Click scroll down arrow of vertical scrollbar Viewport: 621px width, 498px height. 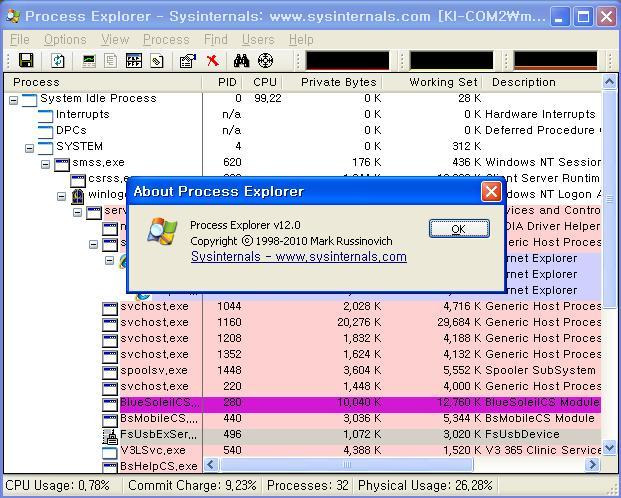click(x=609, y=448)
